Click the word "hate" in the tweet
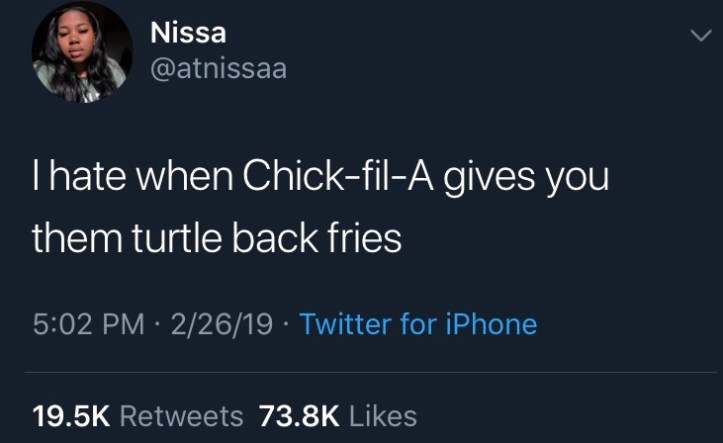Viewport: 723px width, 443px height. (84, 180)
